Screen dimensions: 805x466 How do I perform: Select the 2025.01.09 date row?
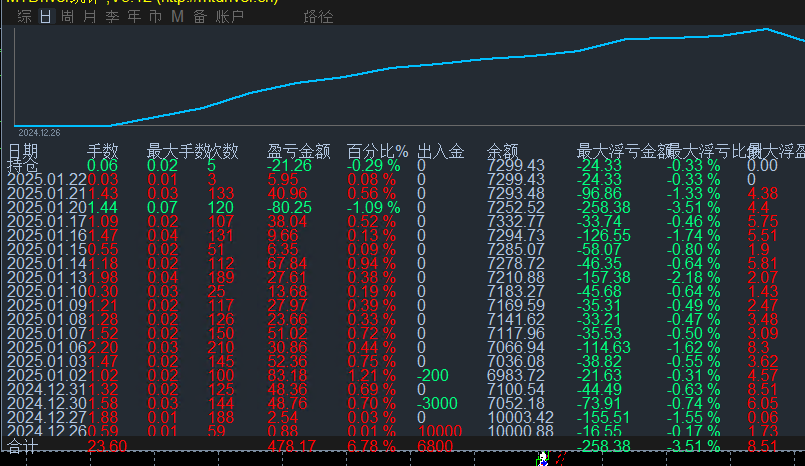[47, 305]
